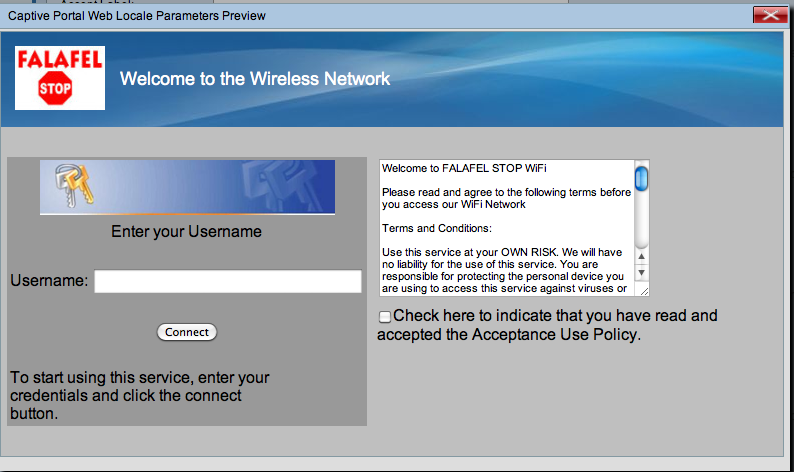The width and height of the screenshot is (794, 472).
Task: Click the FALAFEL STOP logo
Action: click(x=60, y=78)
